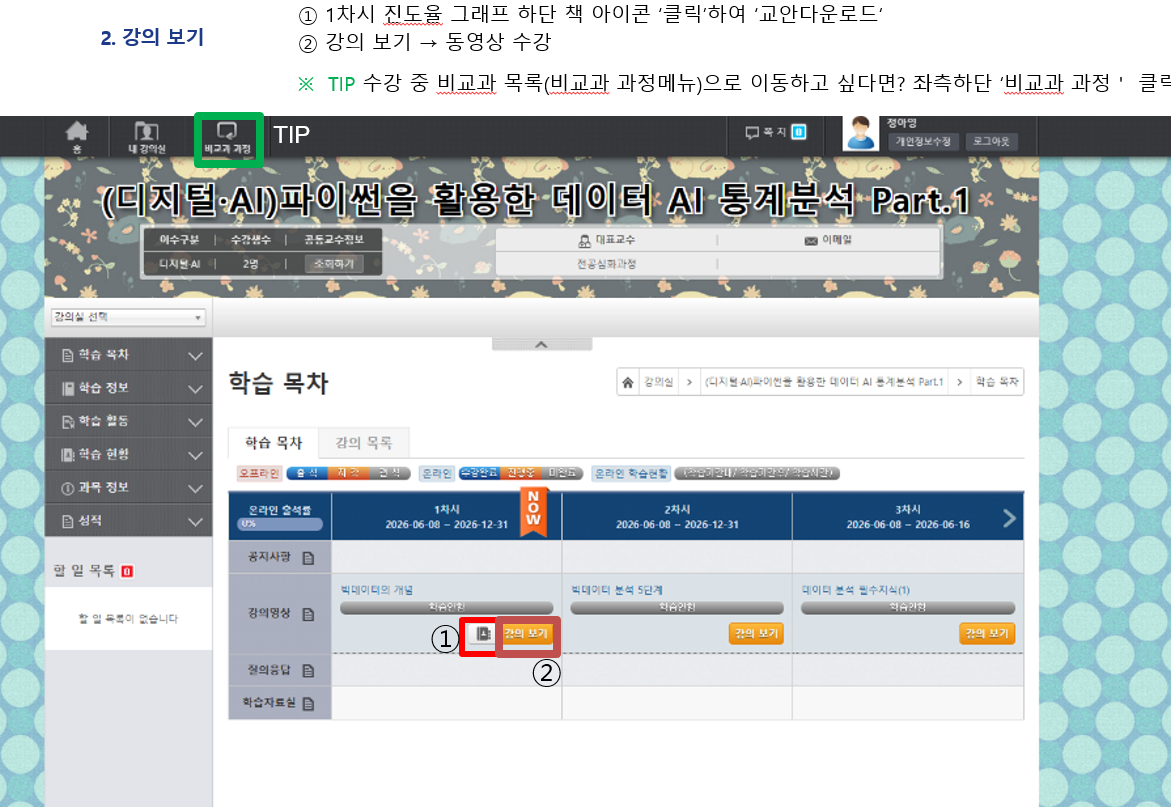This screenshot has width=1171, height=807.
Task: Open 학습 정보 sidebar menu
Action: [x=128, y=388]
